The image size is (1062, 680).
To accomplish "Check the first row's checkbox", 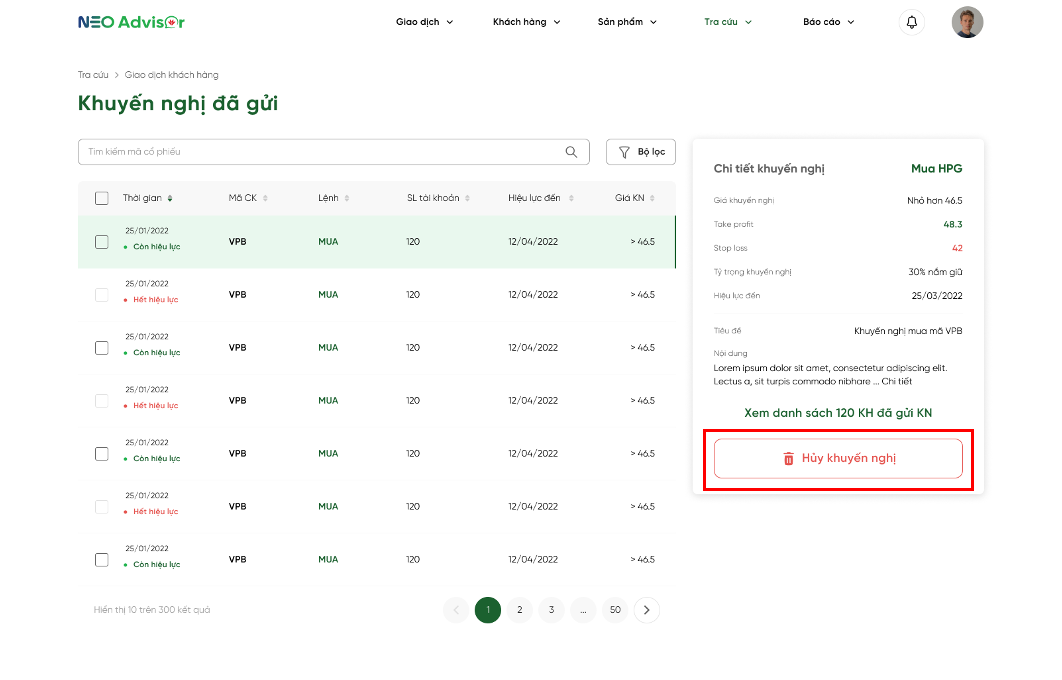I will pyautogui.click(x=101, y=241).
